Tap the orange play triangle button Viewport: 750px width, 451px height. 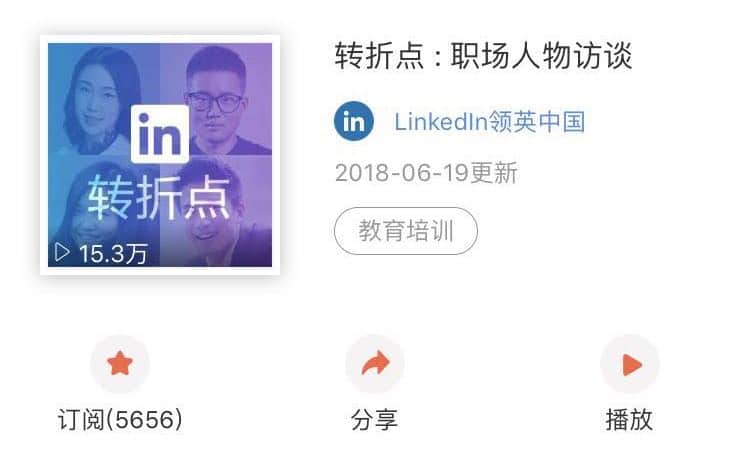click(630, 364)
